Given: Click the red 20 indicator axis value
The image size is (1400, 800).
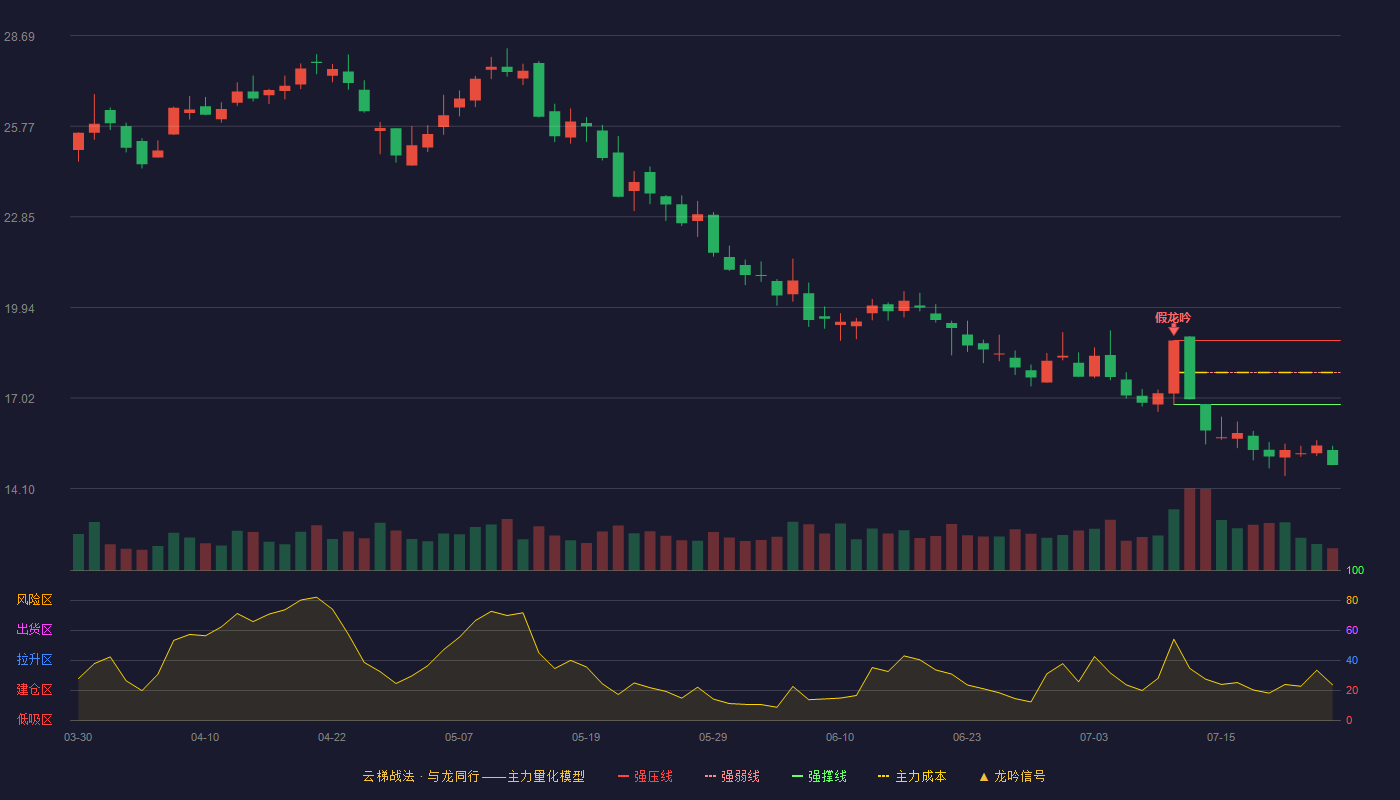Looking at the screenshot, I should point(1352,690).
